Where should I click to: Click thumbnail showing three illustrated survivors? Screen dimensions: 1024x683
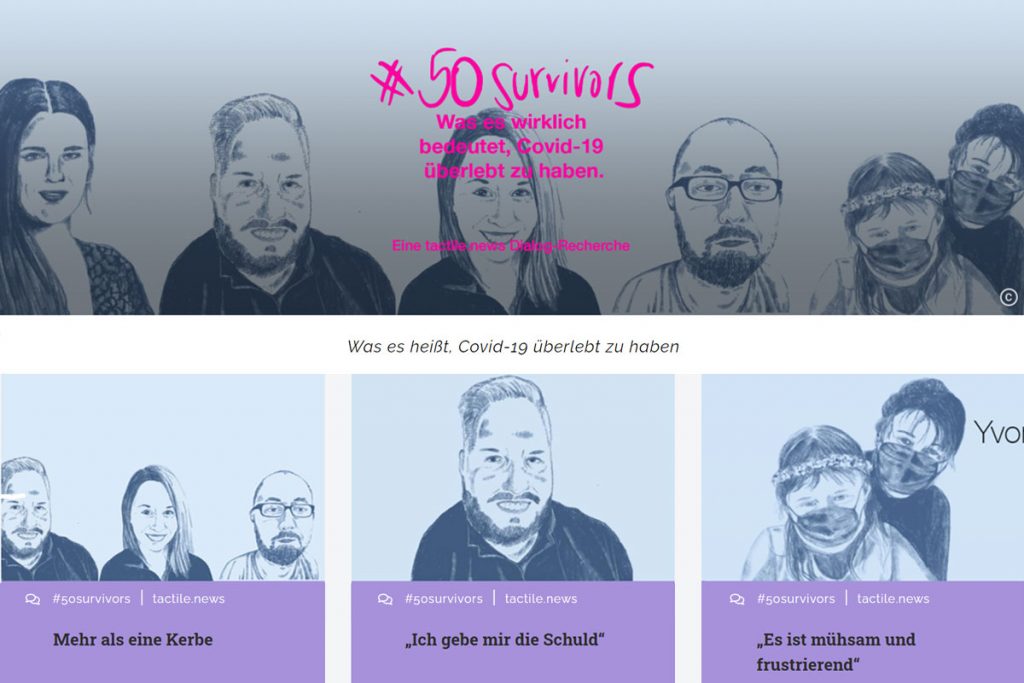[x=163, y=477]
